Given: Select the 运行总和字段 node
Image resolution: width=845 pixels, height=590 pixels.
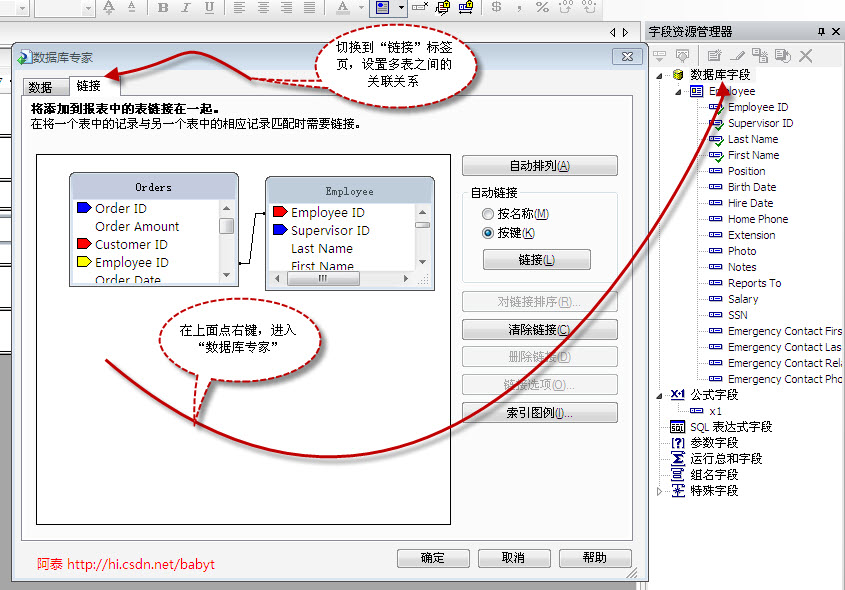Looking at the screenshot, I should (x=725, y=459).
